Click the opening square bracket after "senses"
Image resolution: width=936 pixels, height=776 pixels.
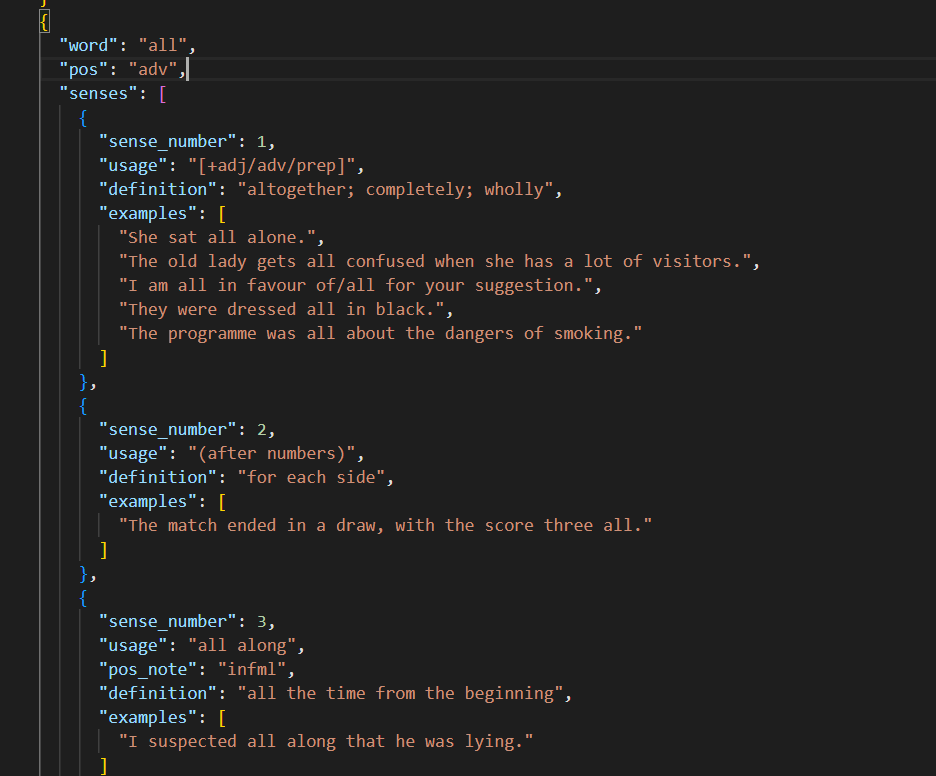tap(162, 93)
